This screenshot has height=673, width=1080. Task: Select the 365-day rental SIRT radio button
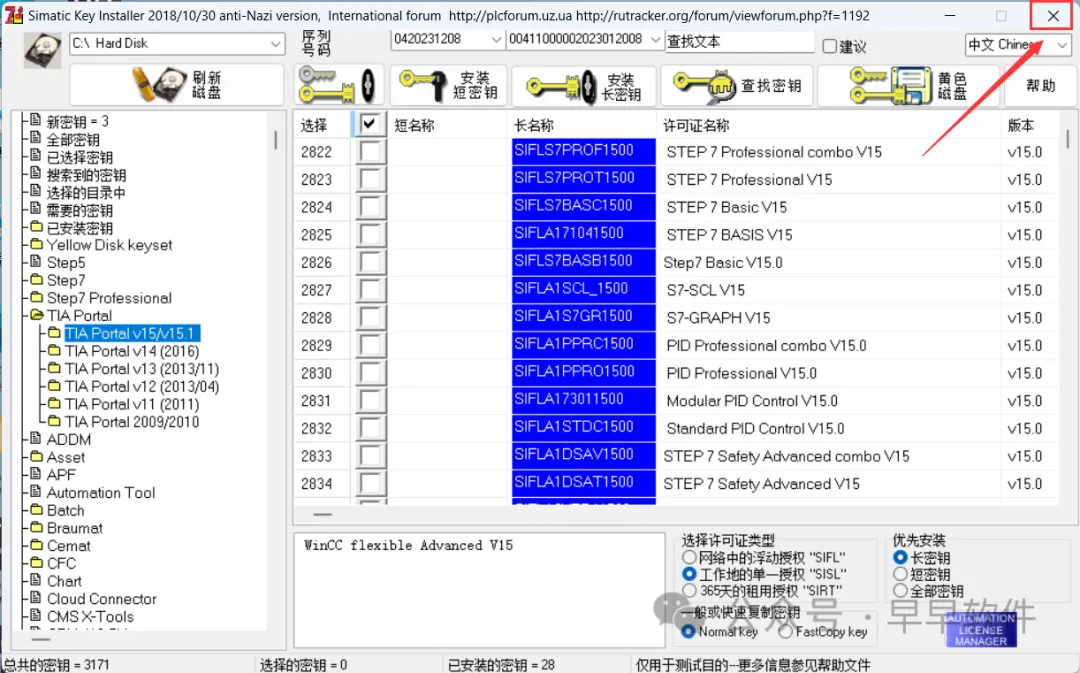click(x=689, y=590)
